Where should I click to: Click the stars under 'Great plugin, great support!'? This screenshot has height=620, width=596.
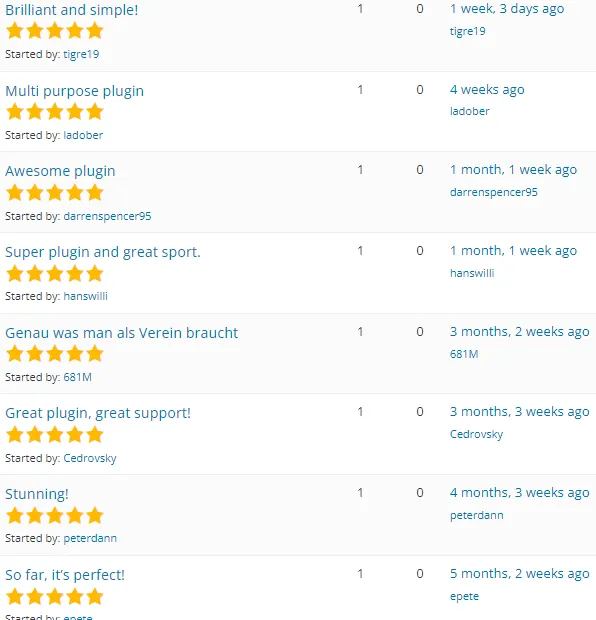tap(55, 435)
